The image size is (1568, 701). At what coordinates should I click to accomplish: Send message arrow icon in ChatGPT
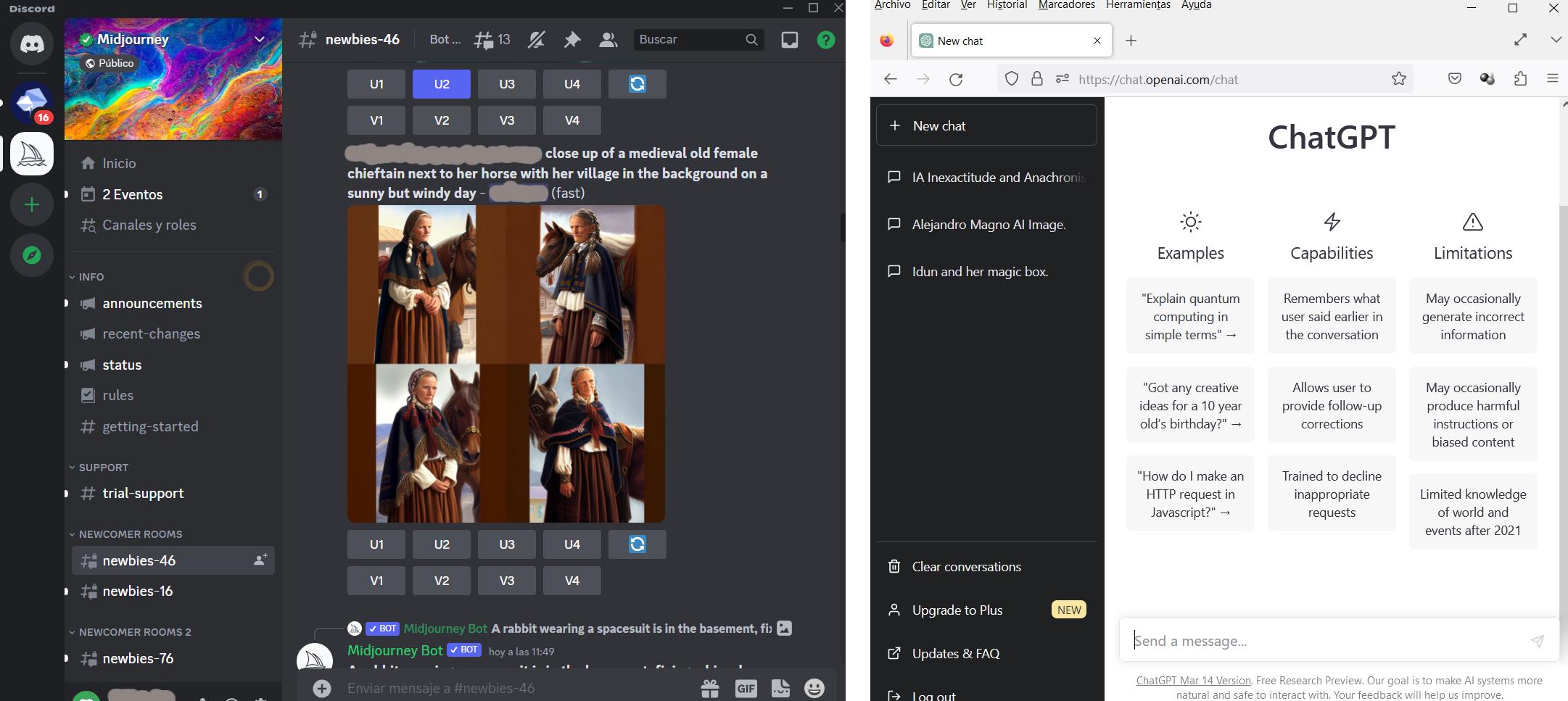1538,641
